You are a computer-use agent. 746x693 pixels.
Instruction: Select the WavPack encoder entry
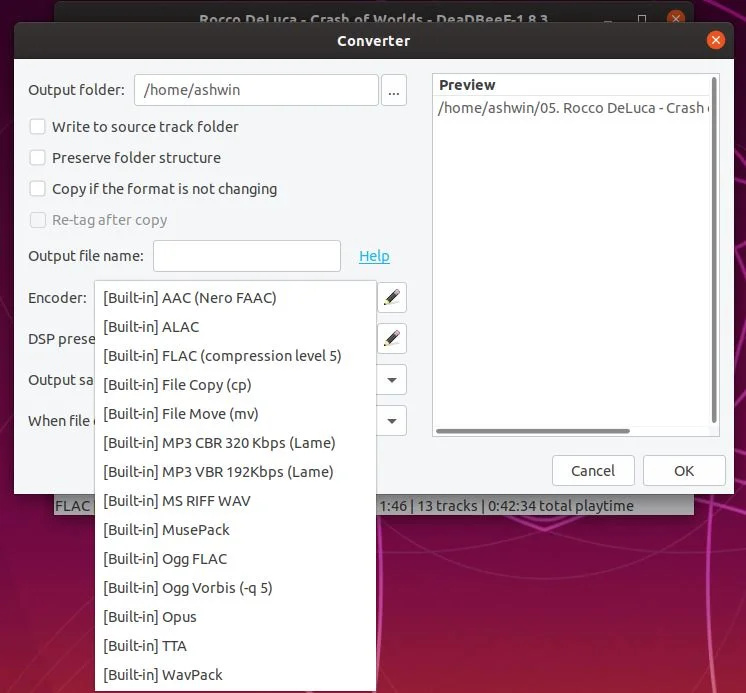pos(163,675)
